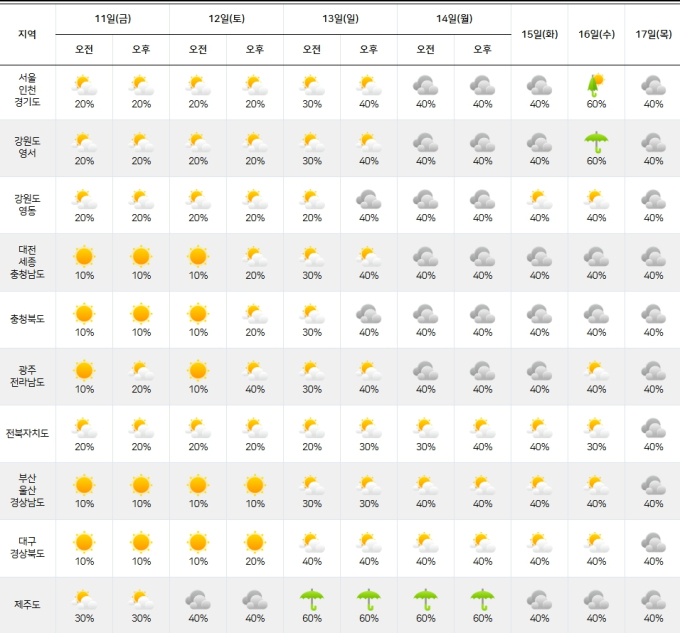Click the 40% value for 대구 경상북도 17일(목)
The width and height of the screenshot is (680, 633).
point(653,561)
